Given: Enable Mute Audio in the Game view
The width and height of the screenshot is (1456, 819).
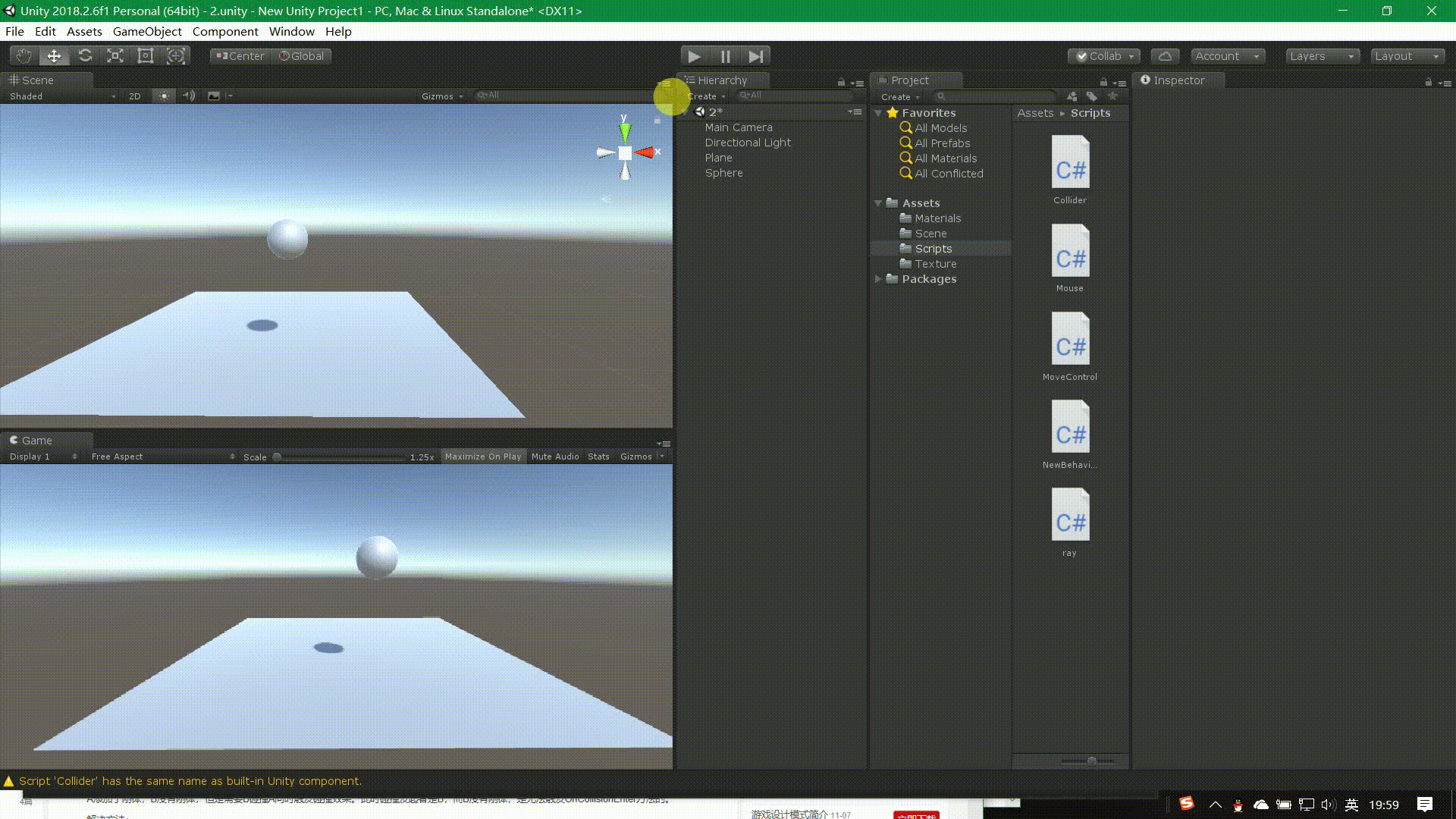Looking at the screenshot, I should coord(554,456).
